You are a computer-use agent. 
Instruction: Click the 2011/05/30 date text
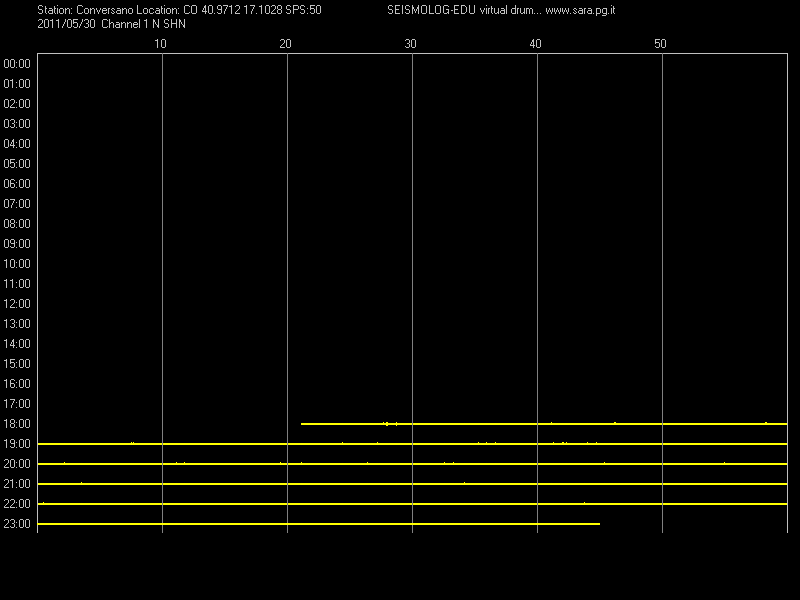click(x=66, y=24)
